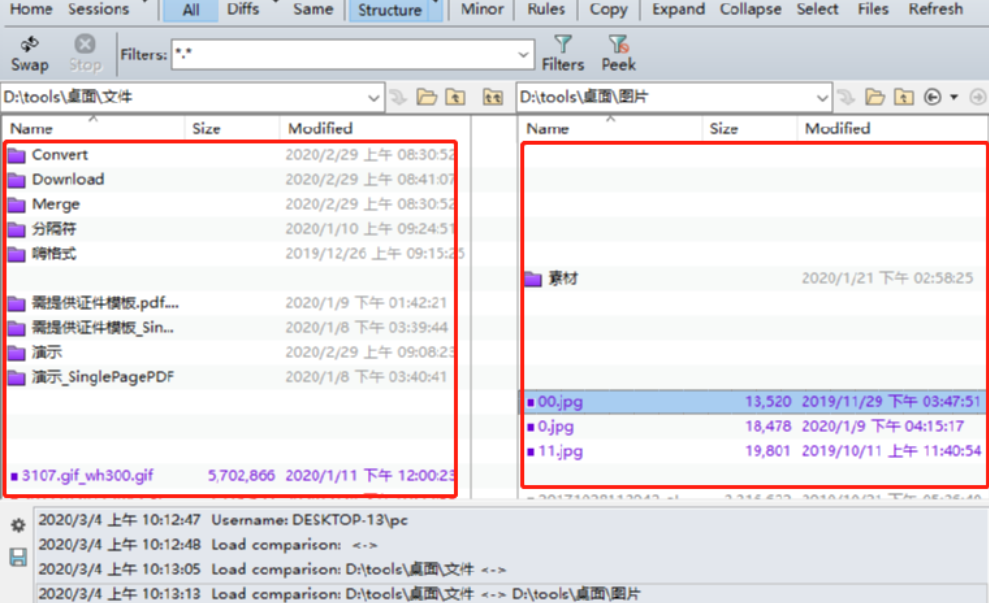Sort right pane by Modified column

(x=892, y=129)
